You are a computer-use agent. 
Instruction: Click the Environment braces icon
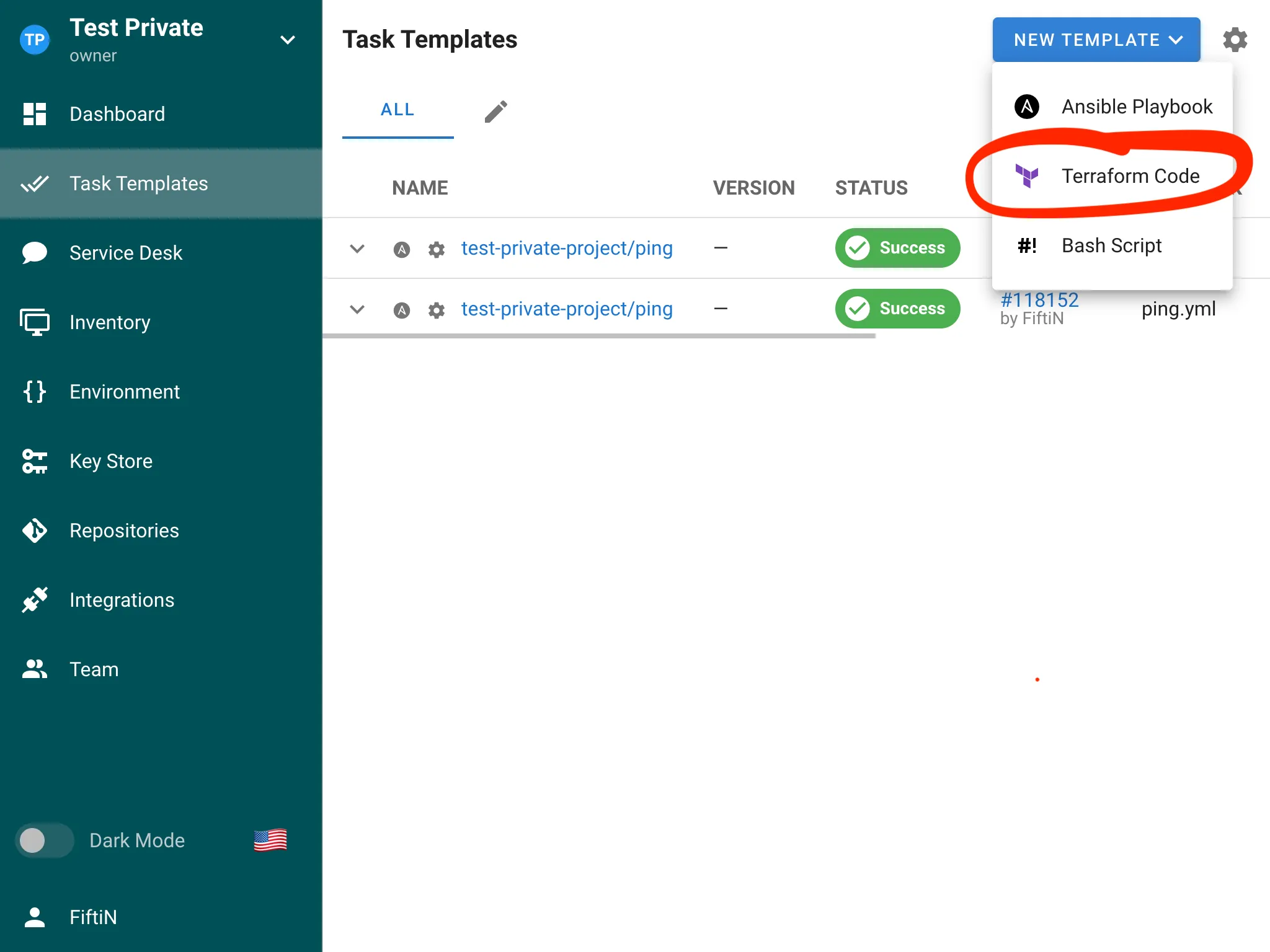[35, 392]
